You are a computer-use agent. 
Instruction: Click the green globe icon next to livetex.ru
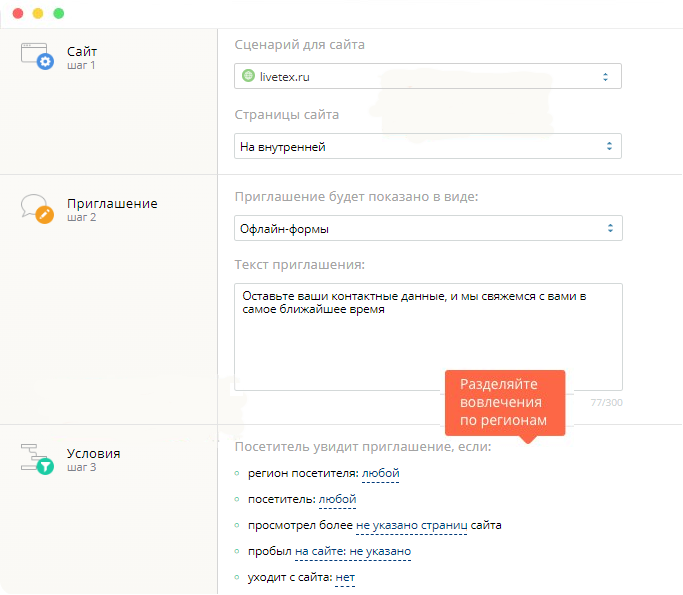pyautogui.click(x=248, y=76)
